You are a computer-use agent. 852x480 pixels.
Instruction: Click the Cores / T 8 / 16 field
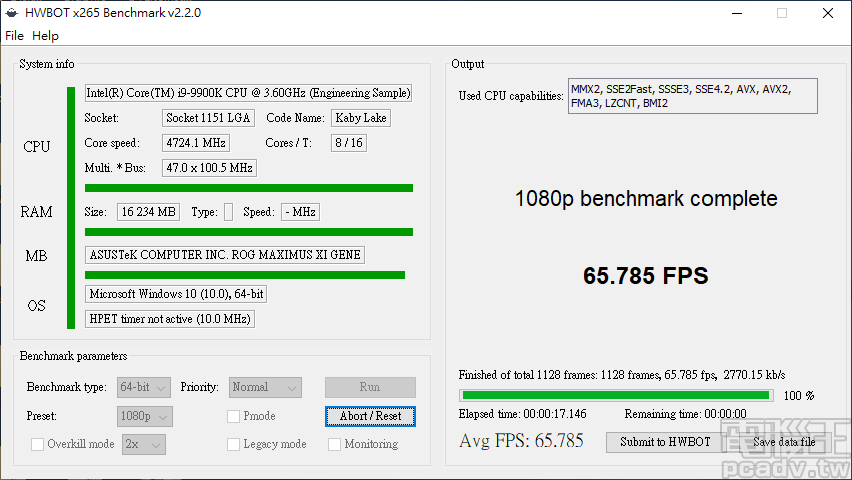pyautogui.click(x=349, y=143)
